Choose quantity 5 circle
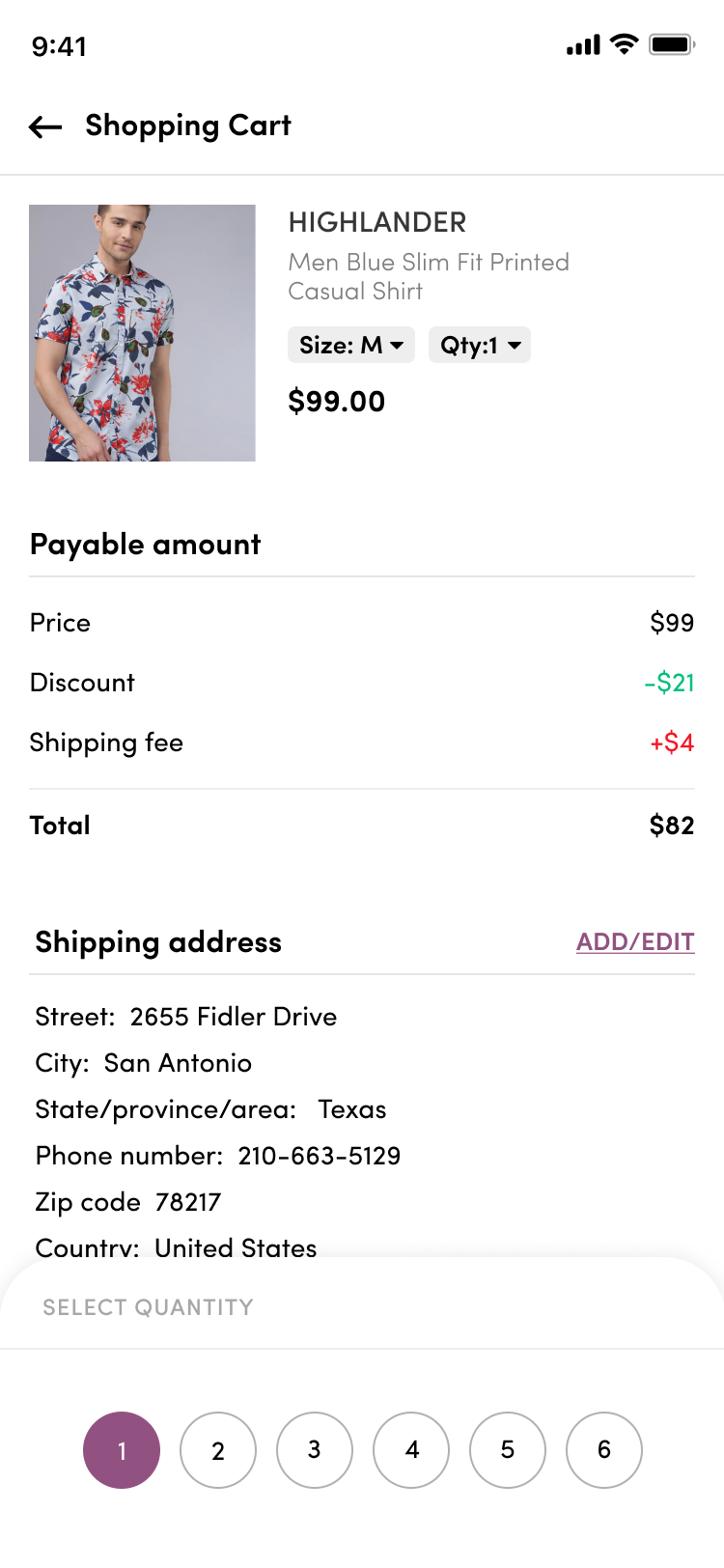The image size is (724, 1568). pyautogui.click(x=508, y=1450)
